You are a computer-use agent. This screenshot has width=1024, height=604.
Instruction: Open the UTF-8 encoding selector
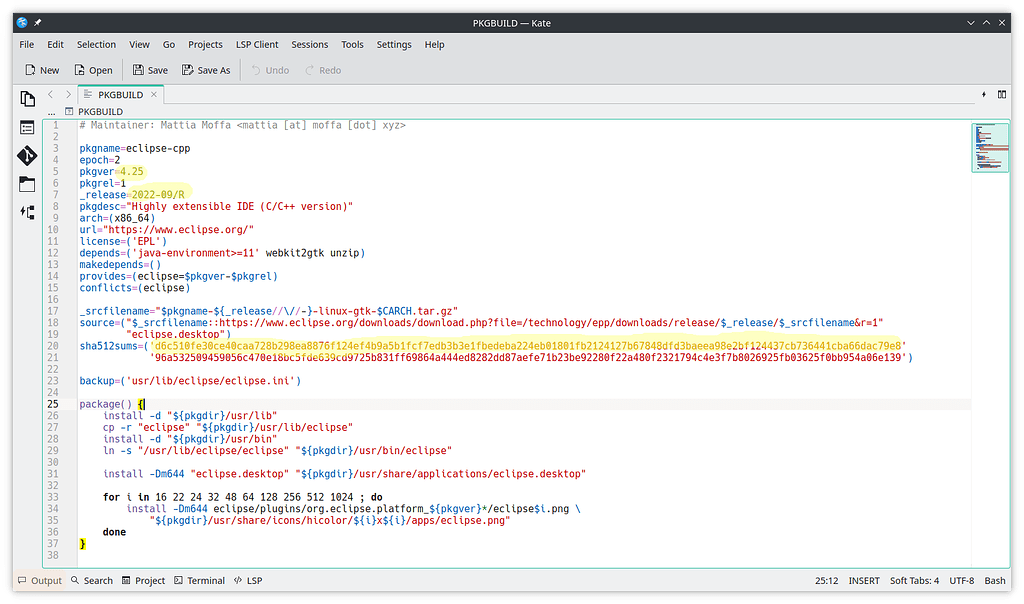pos(961,580)
